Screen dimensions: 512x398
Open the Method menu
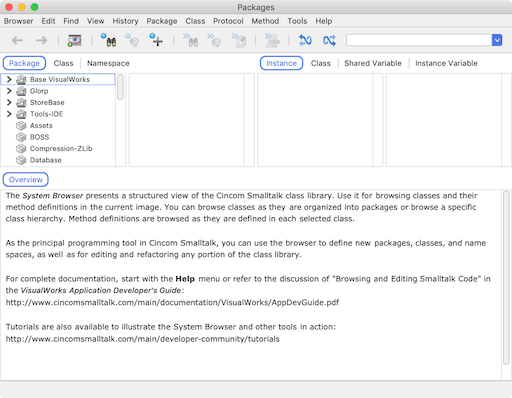pyautogui.click(x=265, y=21)
